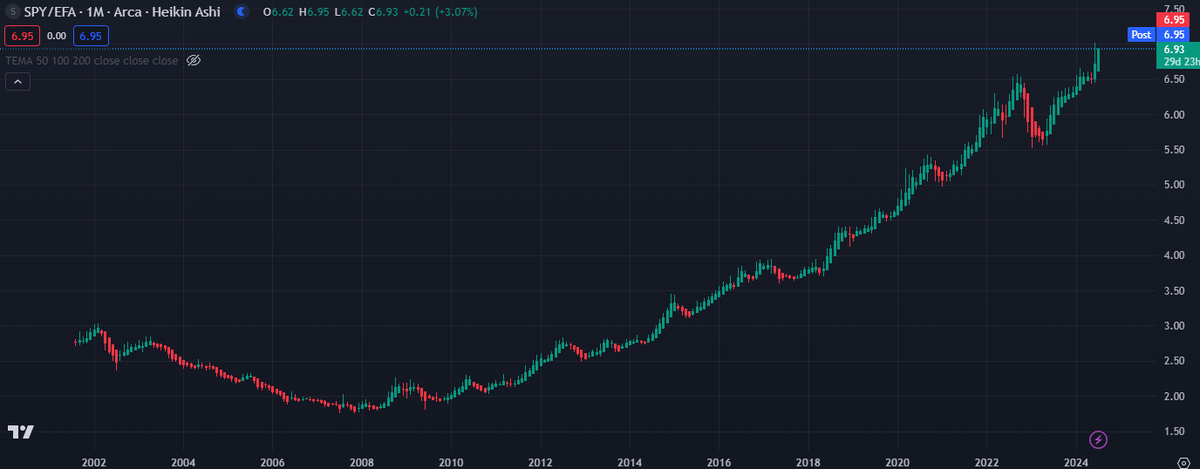Click the 2014 time axis label
Image resolution: width=1200 pixels, height=469 pixels.
pos(629,462)
